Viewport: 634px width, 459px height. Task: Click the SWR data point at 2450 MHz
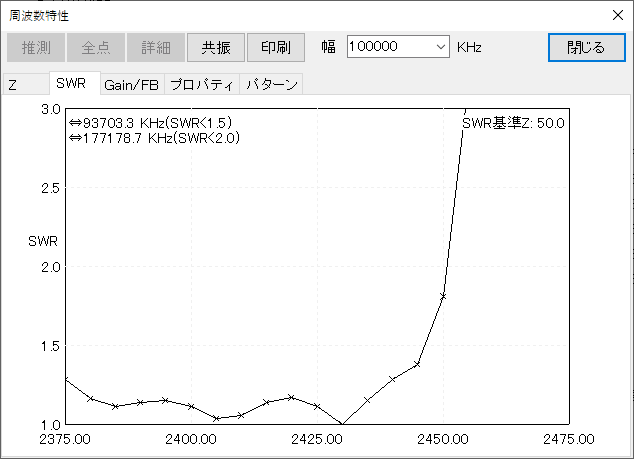tap(443, 296)
